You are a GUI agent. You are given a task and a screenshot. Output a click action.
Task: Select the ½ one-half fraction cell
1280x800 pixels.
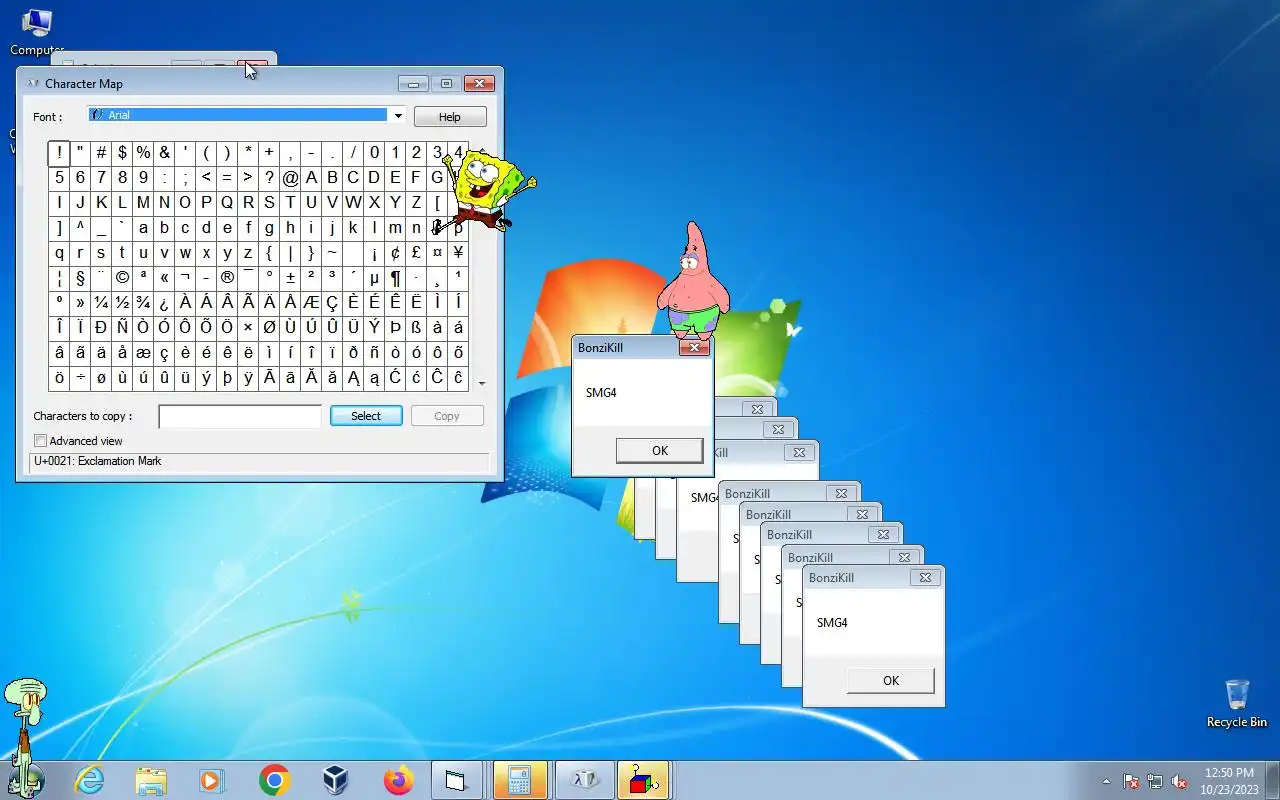pos(122,303)
